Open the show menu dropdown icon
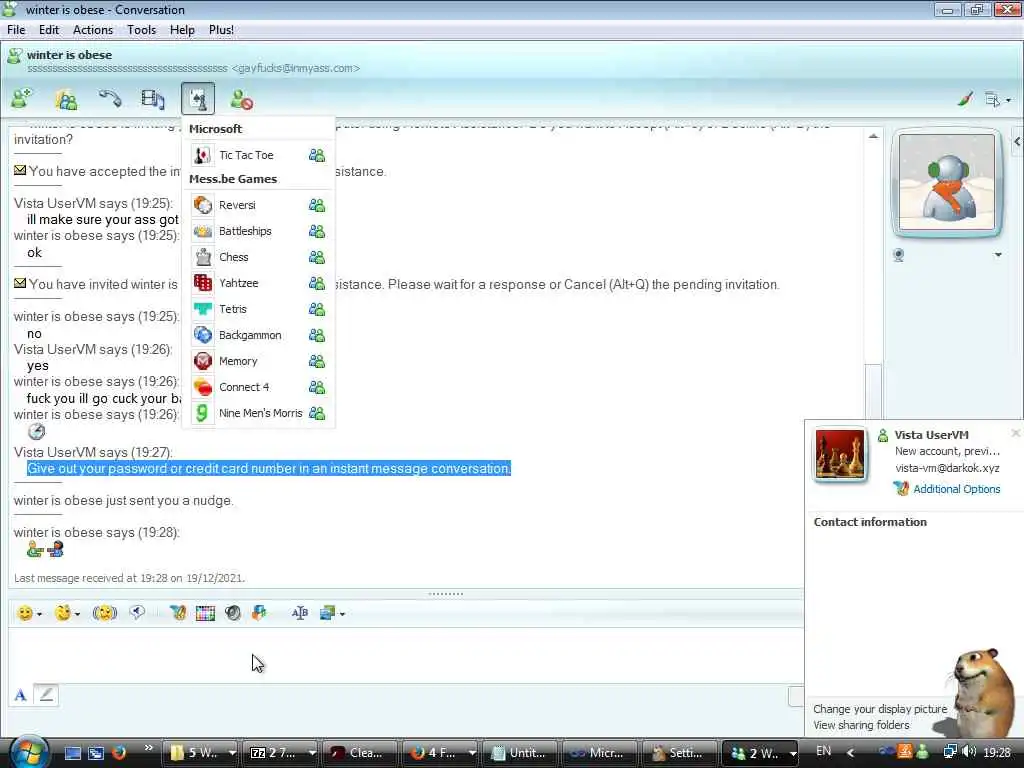This screenshot has height=768, width=1024. click(x=997, y=100)
